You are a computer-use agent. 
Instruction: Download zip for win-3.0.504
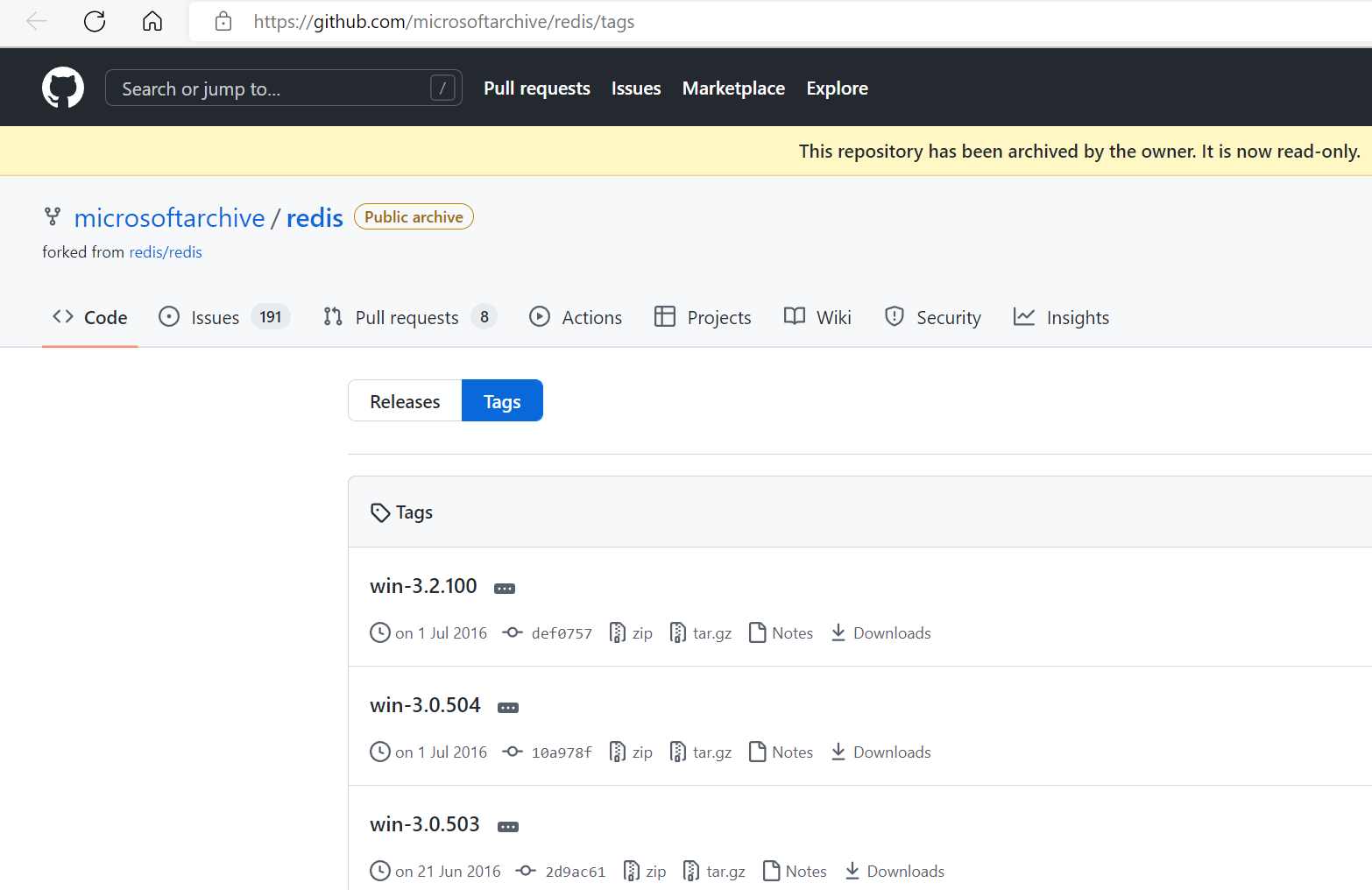pyautogui.click(x=631, y=752)
